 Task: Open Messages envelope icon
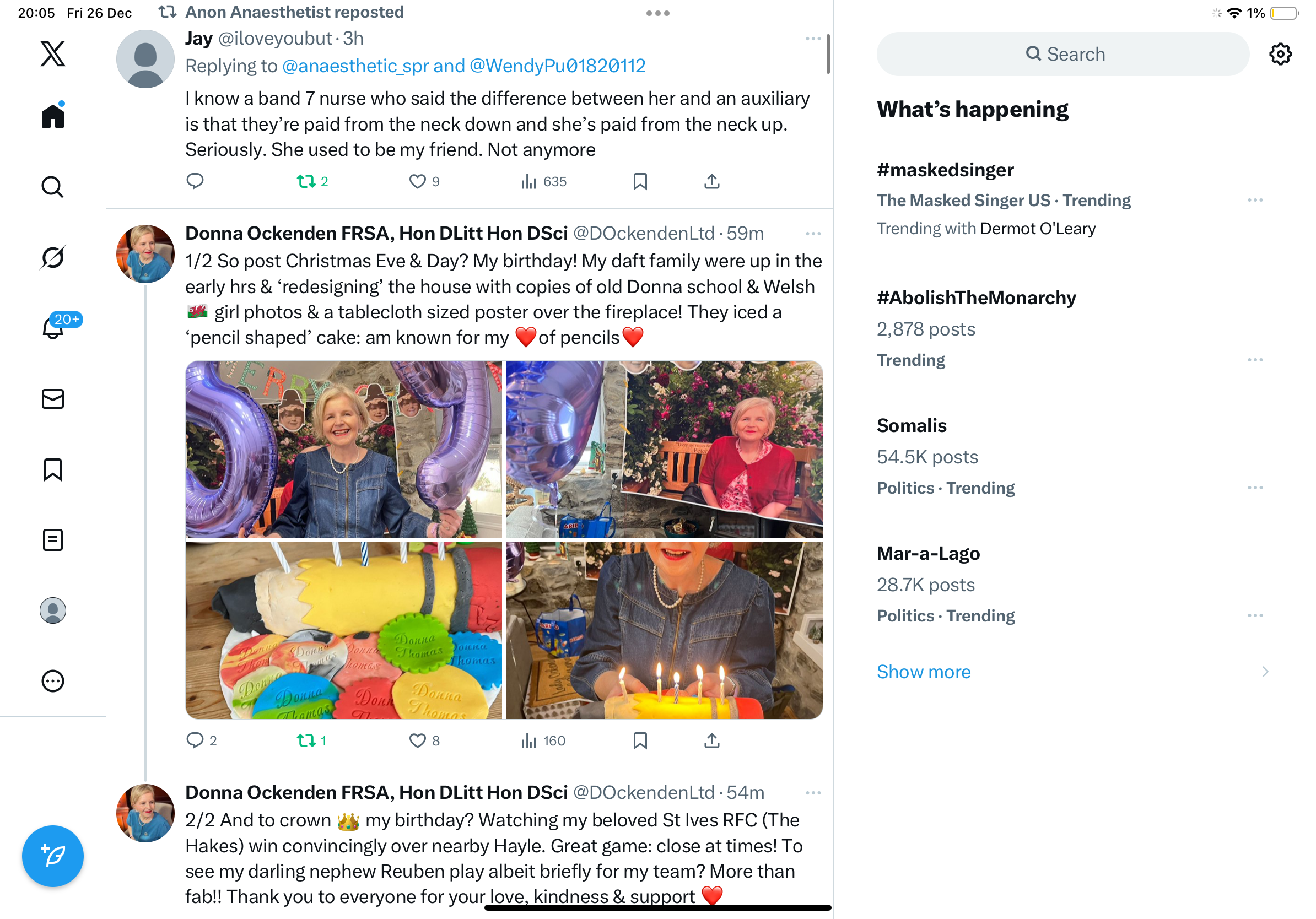tap(53, 399)
